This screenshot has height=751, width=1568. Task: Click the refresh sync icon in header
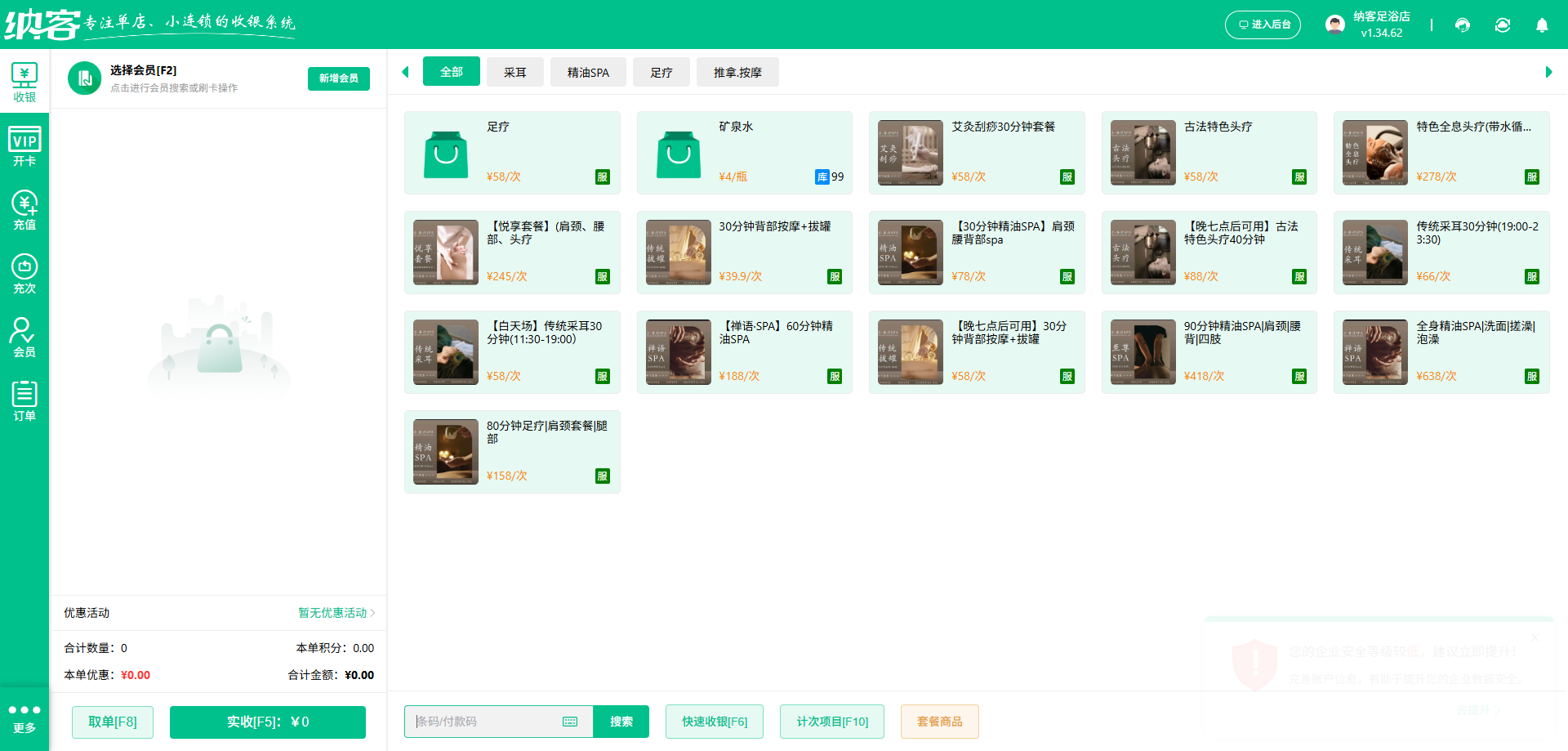1503,25
